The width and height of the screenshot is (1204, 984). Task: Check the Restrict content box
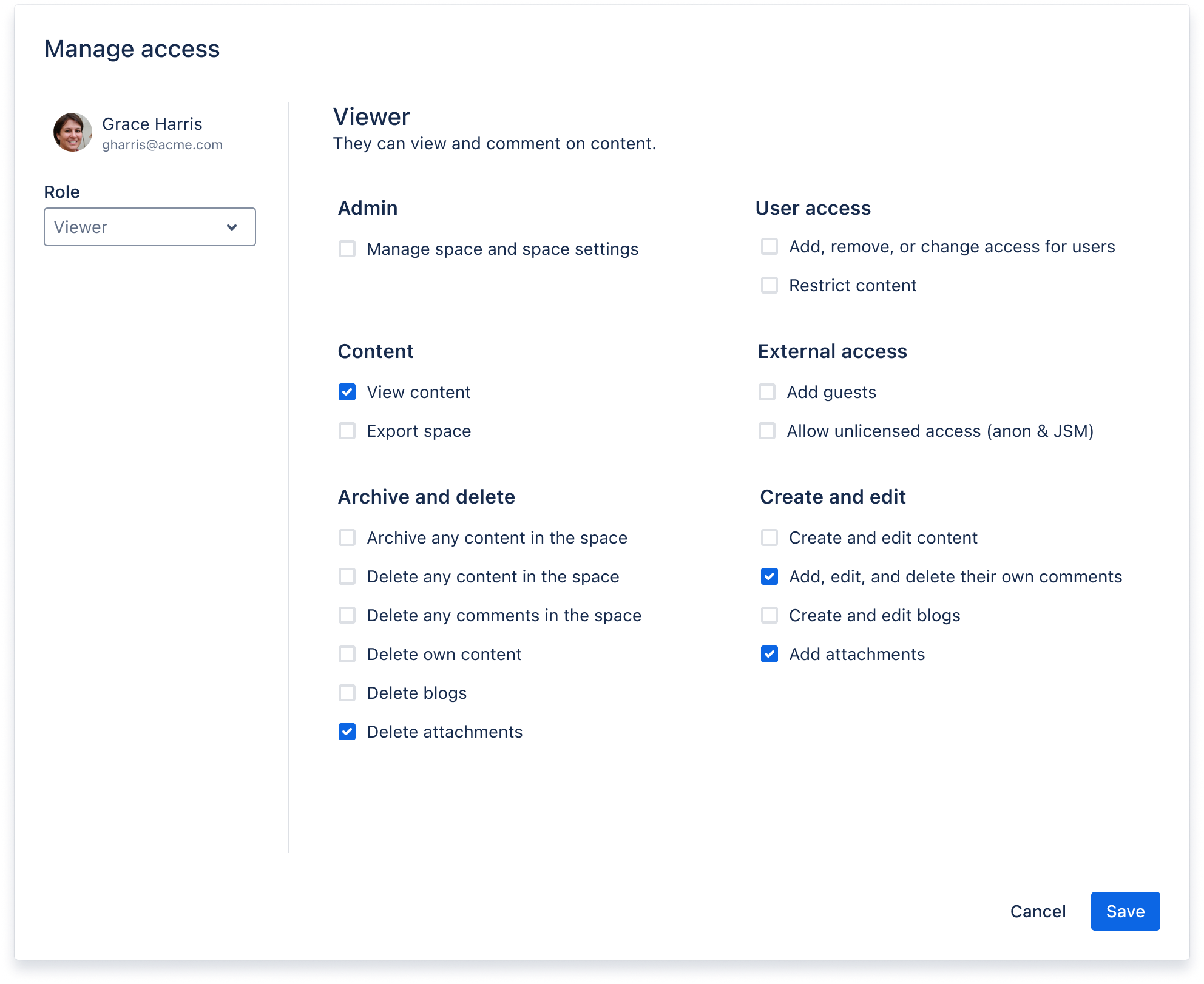click(x=769, y=285)
